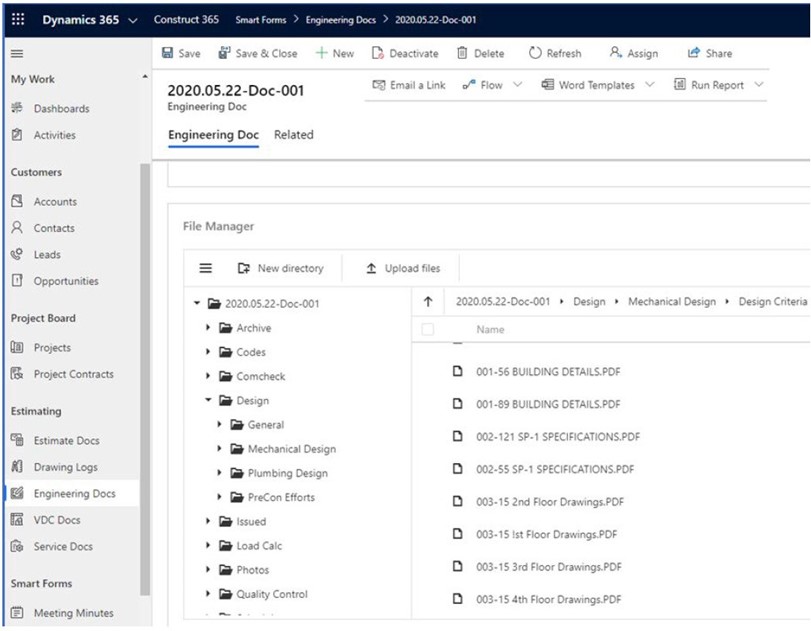
Task: Click the Delete trash icon
Action: [462, 53]
